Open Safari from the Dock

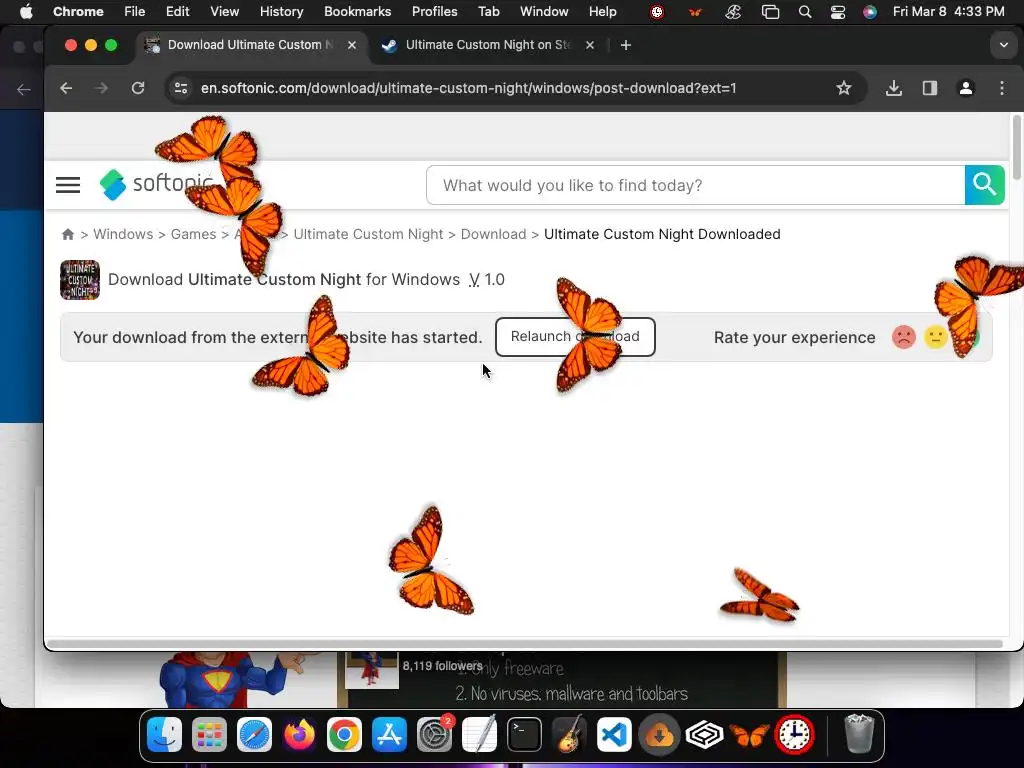pyautogui.click(x=254, y=735)
